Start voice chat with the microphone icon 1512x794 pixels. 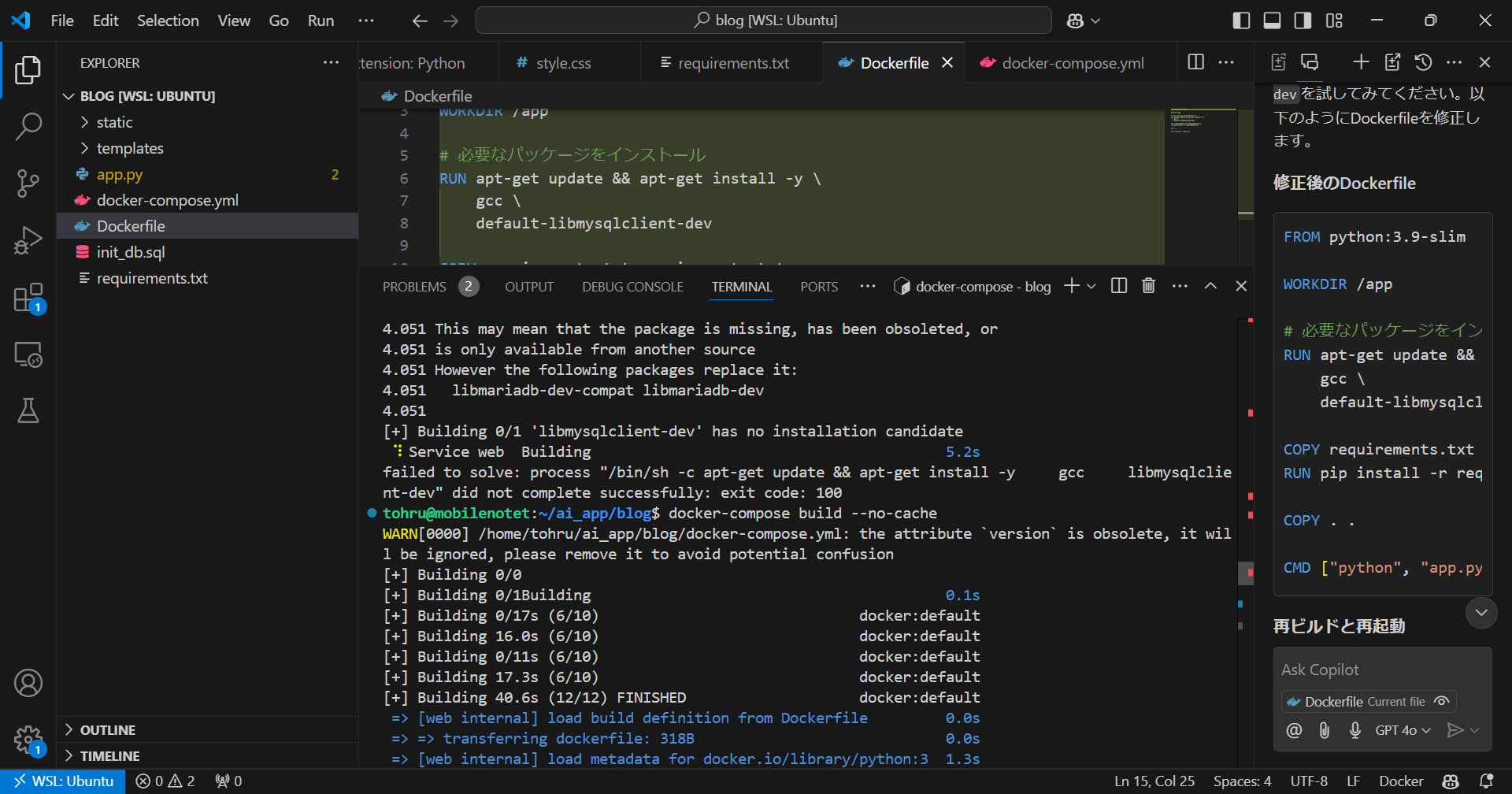1354,730
